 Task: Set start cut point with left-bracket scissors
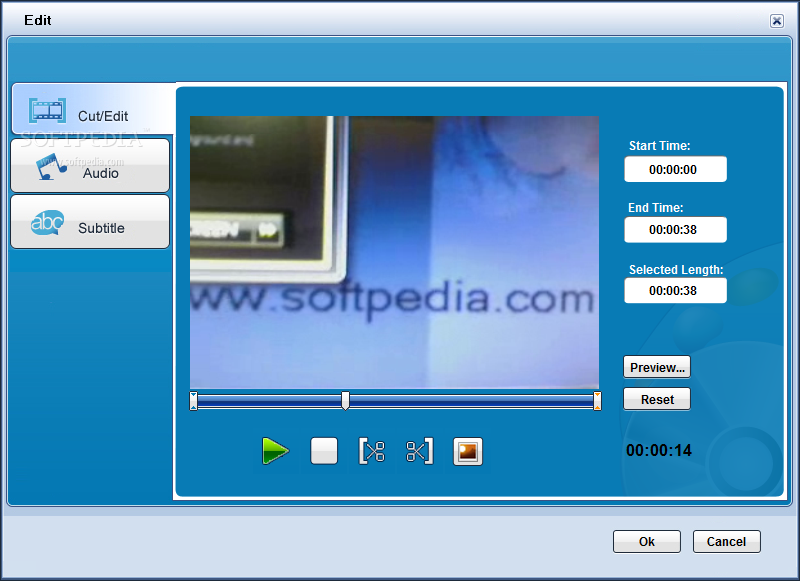click(372, 451)
